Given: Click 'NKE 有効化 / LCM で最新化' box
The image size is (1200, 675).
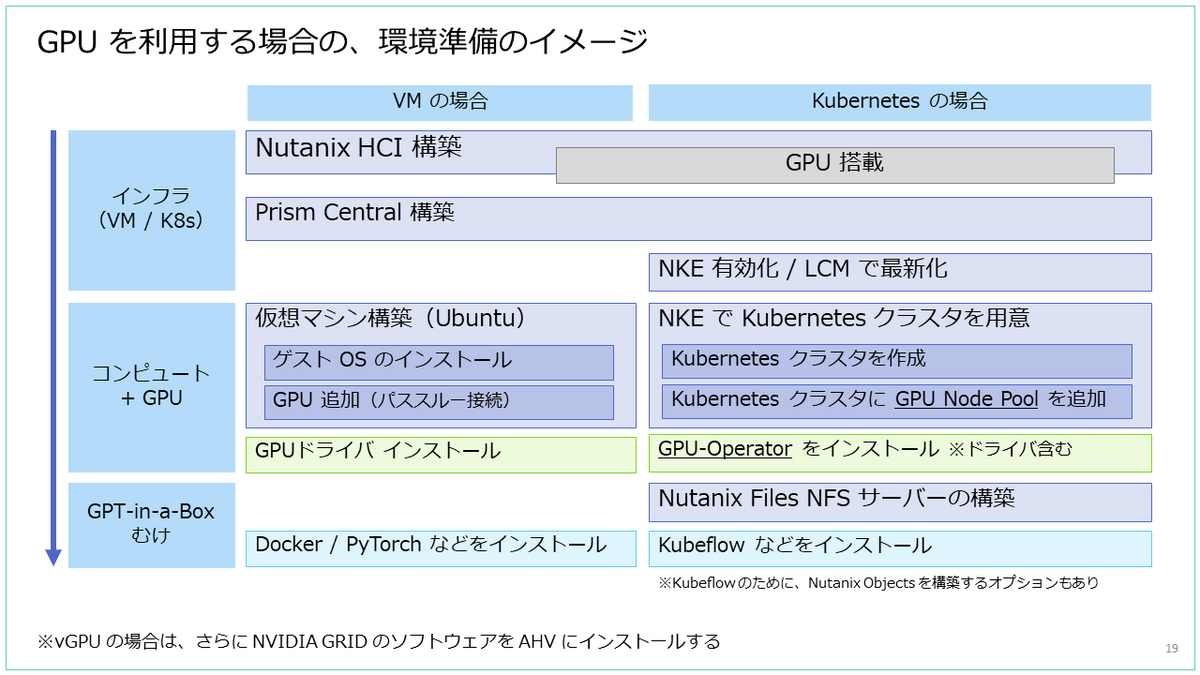Looking at the screenshot, I should [x=900, y=271].
